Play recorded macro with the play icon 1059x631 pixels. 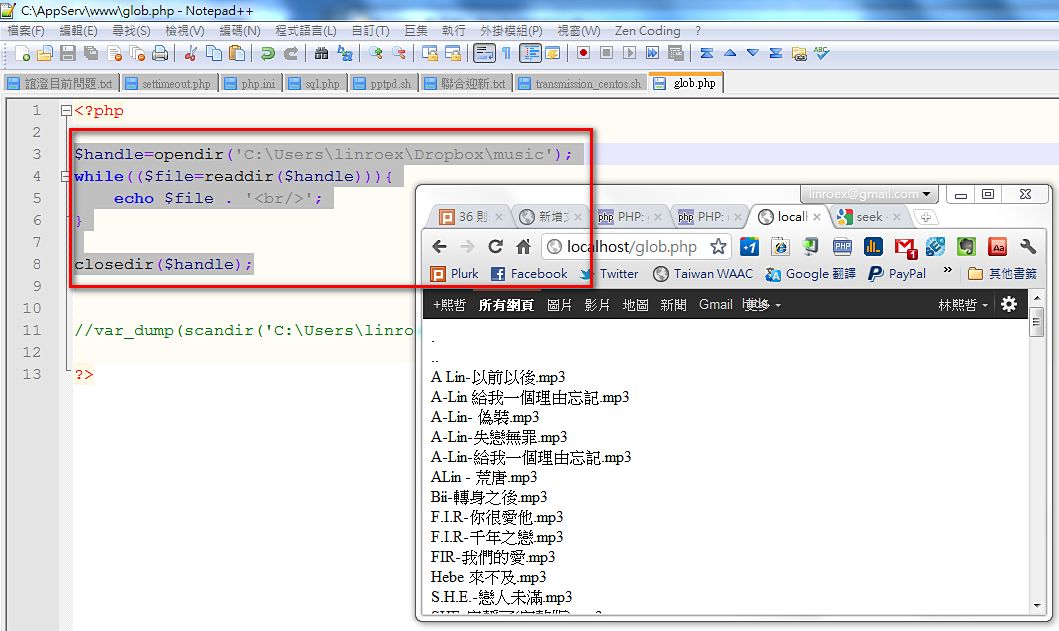(x=629, y=53)
